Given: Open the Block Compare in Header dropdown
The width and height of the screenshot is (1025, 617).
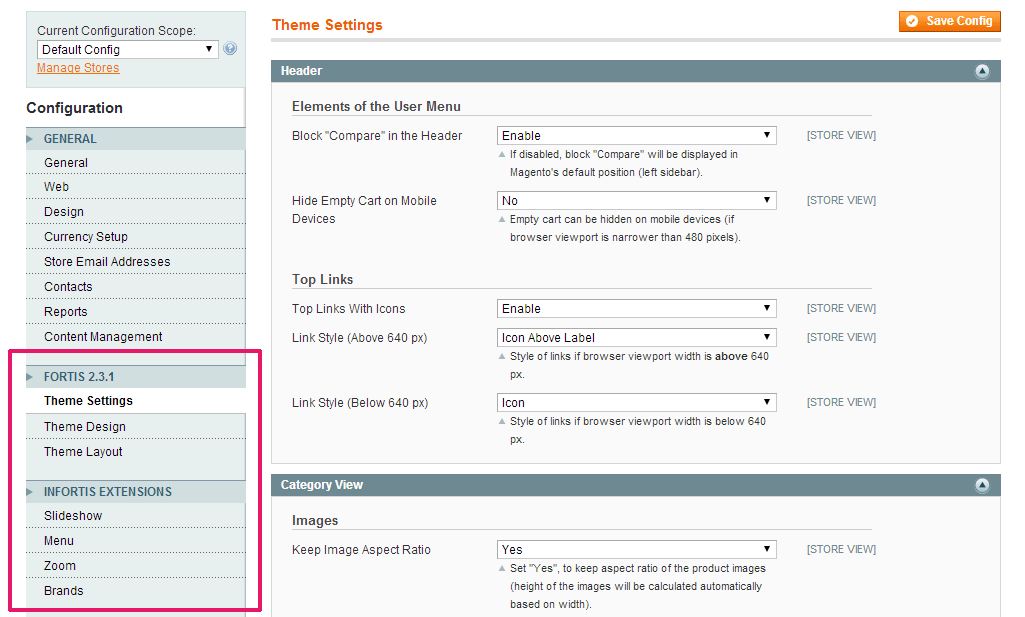Looking at the screenshot, I should [636, 136].
